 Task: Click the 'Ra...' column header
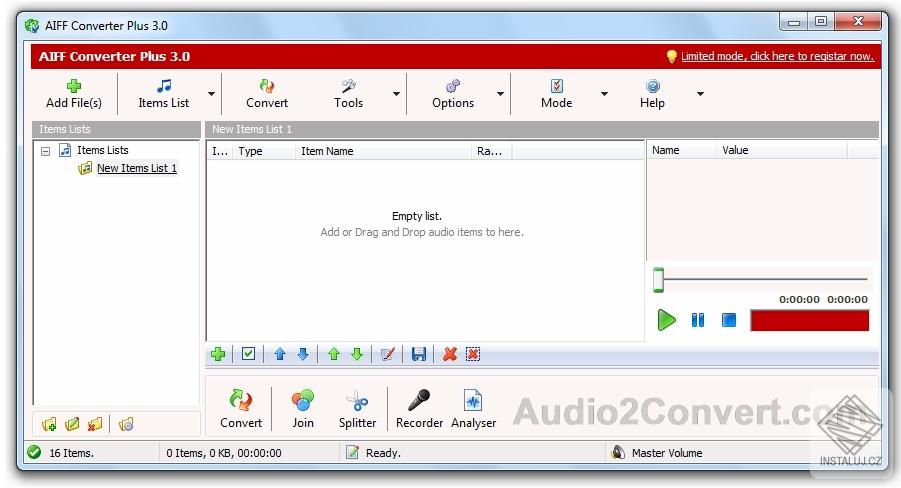(491, 151)
